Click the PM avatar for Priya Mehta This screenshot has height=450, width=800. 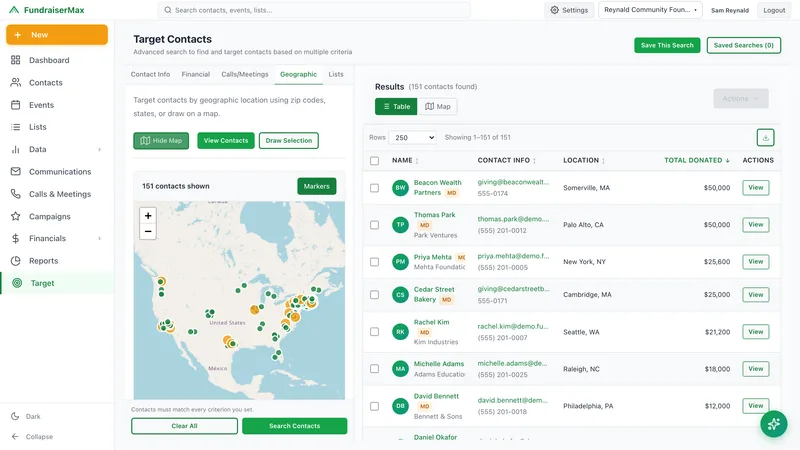[x=401, y=262]
